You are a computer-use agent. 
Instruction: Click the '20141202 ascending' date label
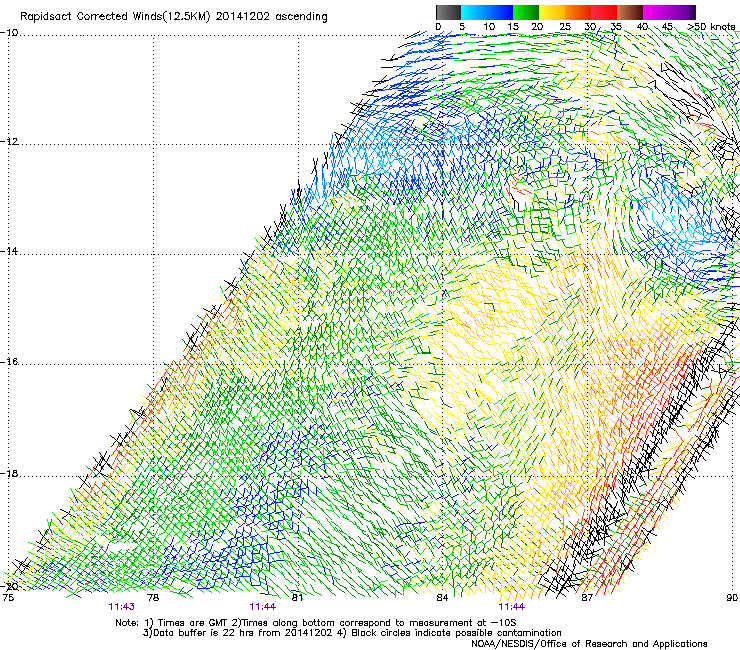coord(271,17)
